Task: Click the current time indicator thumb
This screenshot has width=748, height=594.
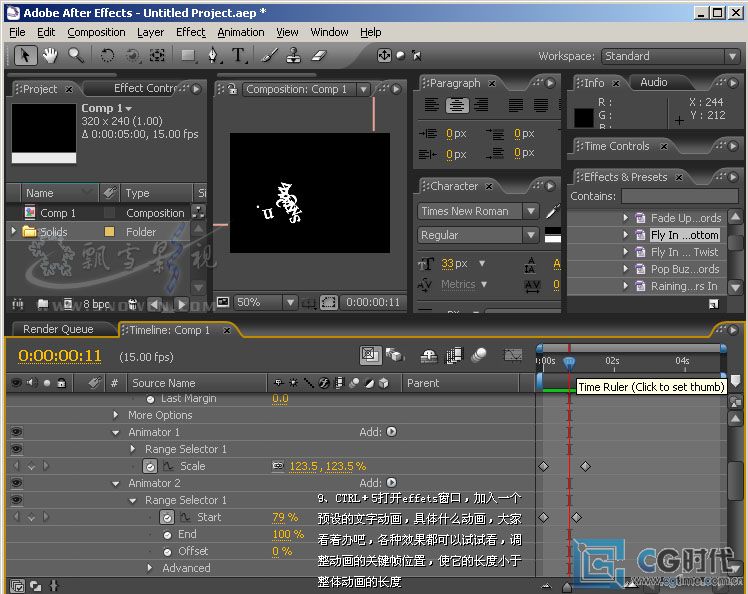Action: 569,364
